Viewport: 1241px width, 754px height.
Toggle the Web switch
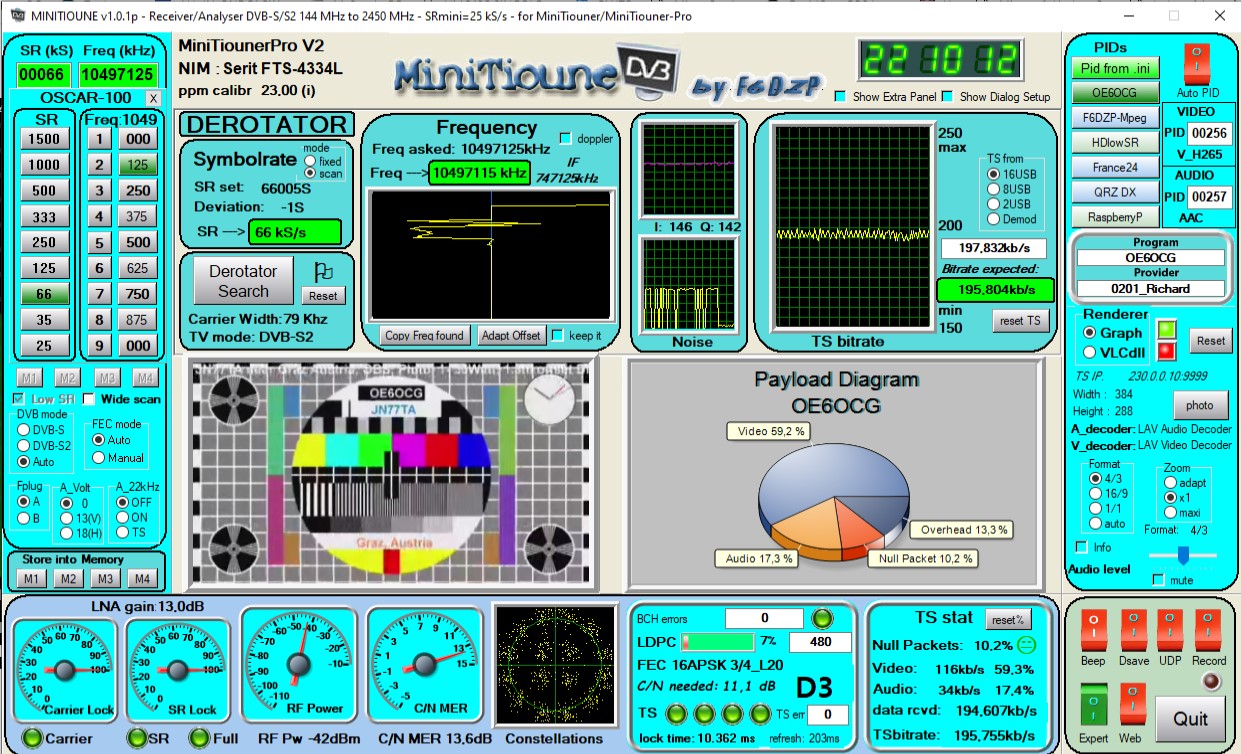click(x=1133, y=704)
